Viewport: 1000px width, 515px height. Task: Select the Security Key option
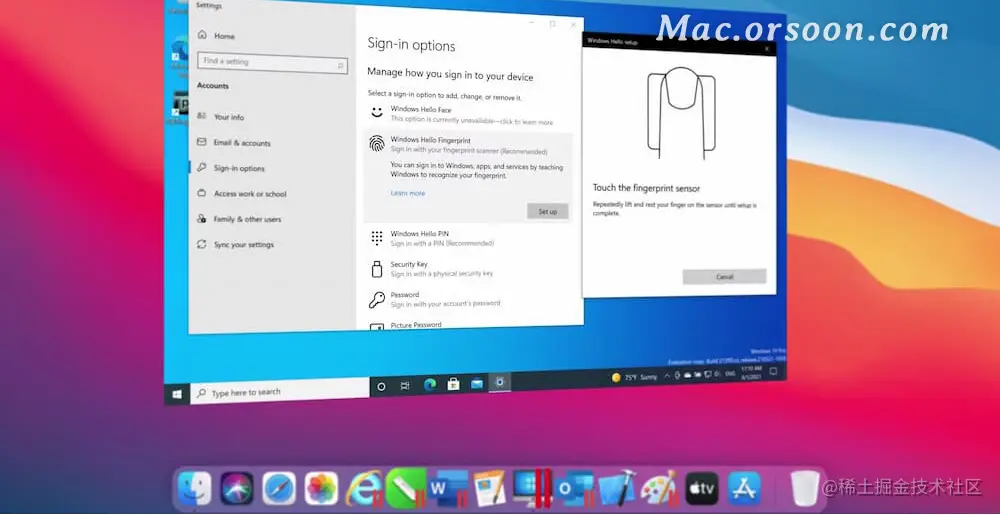coord(469,269)
